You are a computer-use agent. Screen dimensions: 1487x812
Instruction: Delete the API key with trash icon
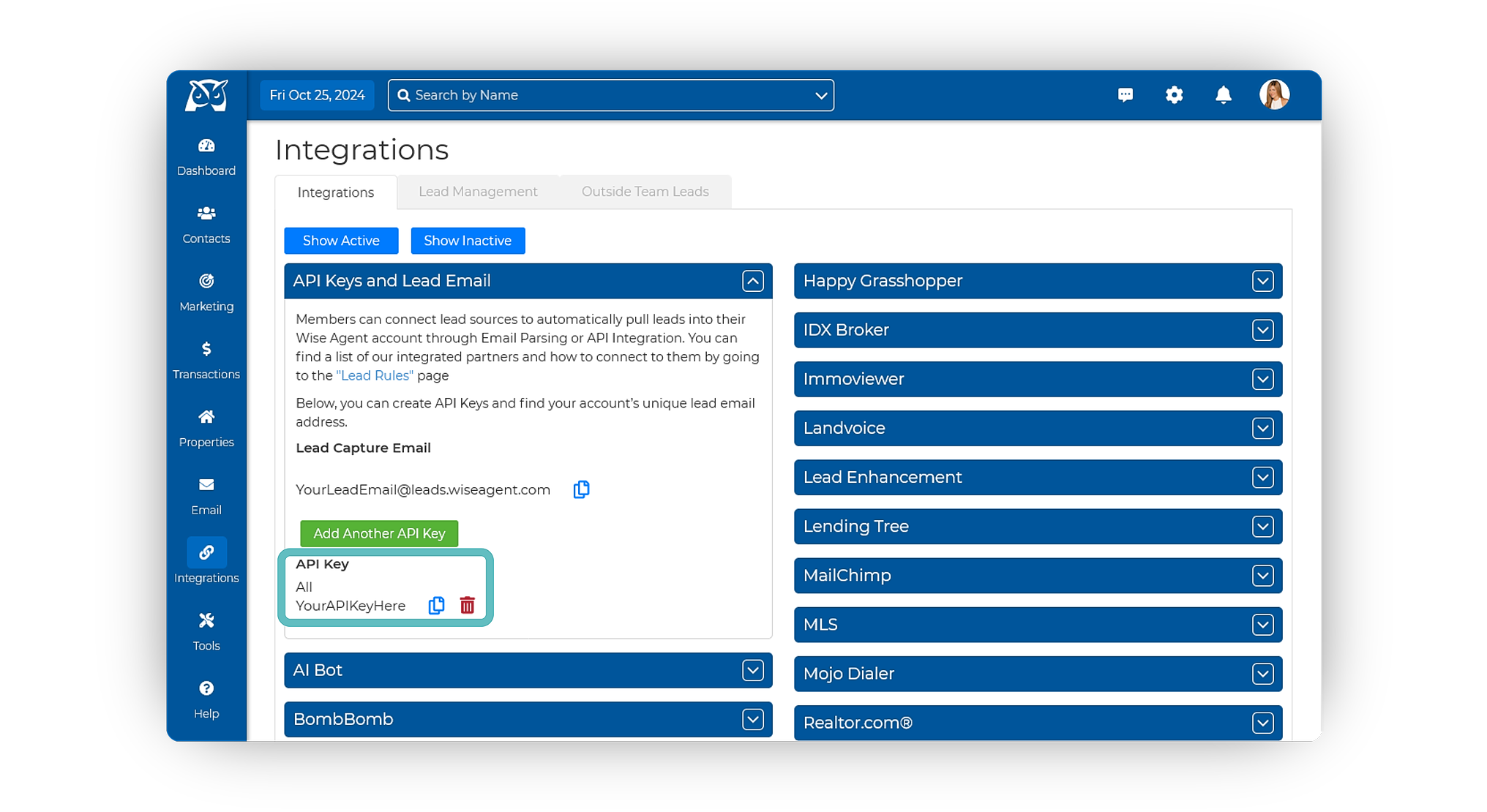click(x=468, y=606)
